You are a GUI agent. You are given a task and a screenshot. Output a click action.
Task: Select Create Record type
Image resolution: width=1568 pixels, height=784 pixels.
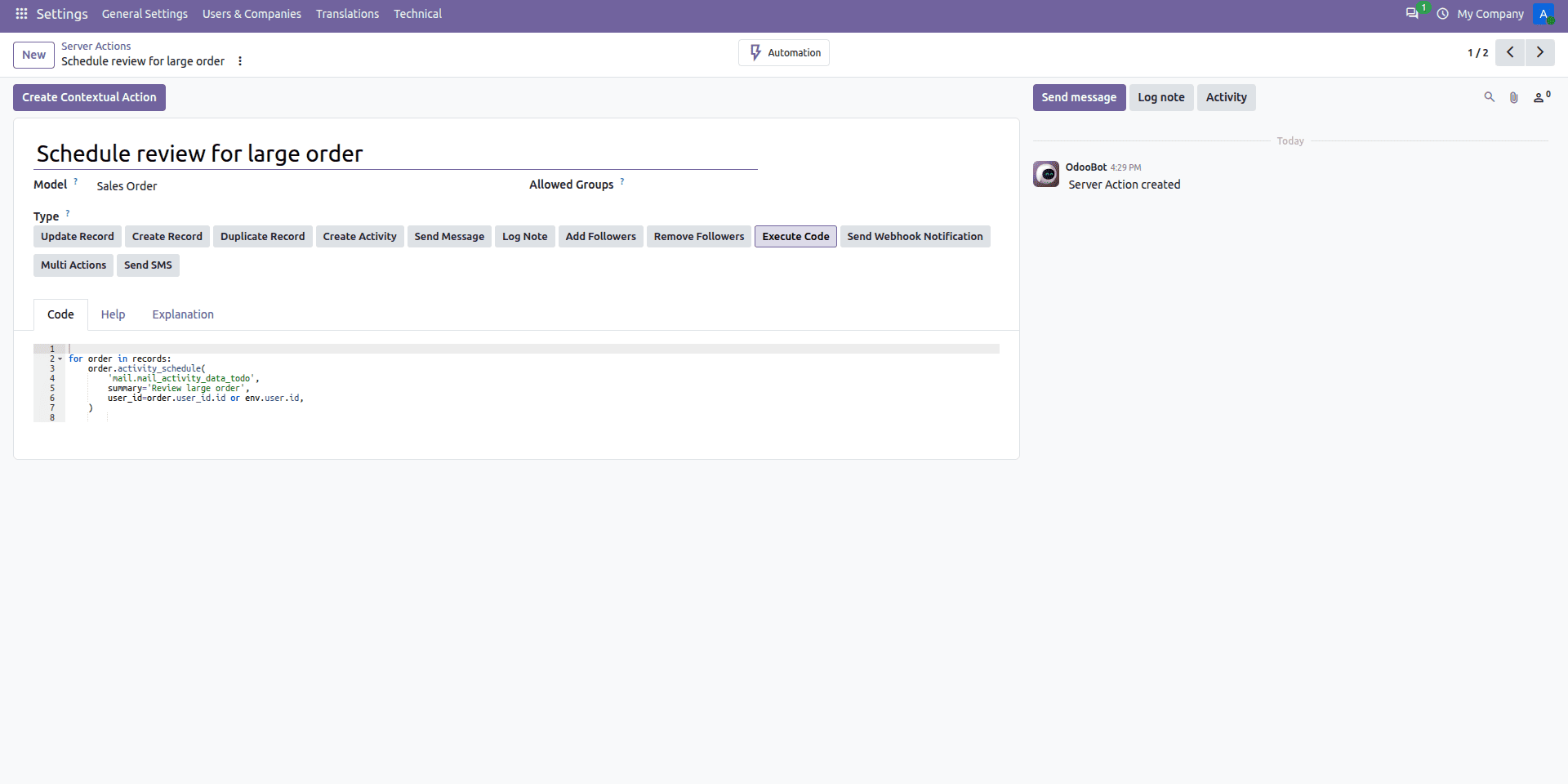(x=167, y=237)
